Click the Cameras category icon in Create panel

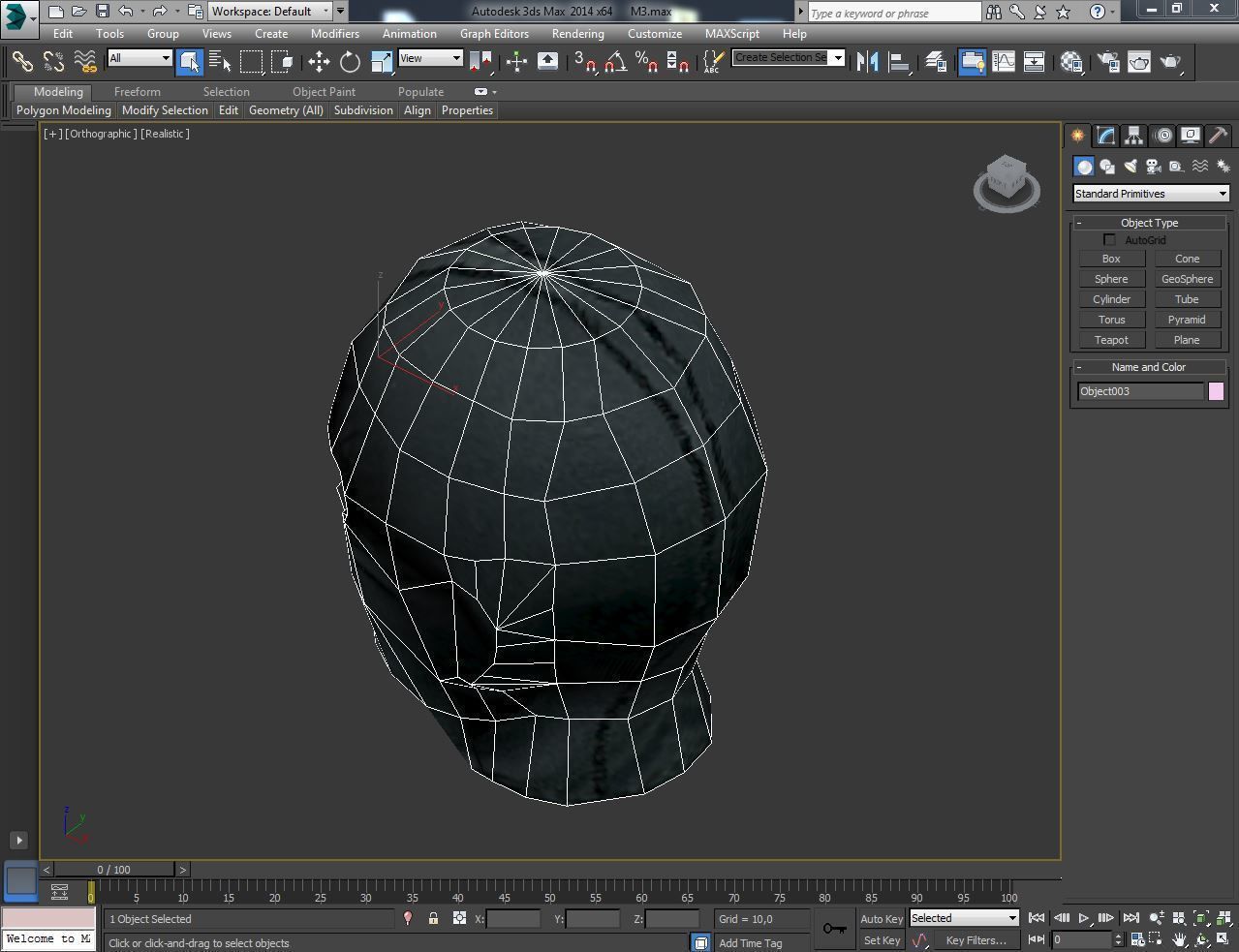(1154, 167)
